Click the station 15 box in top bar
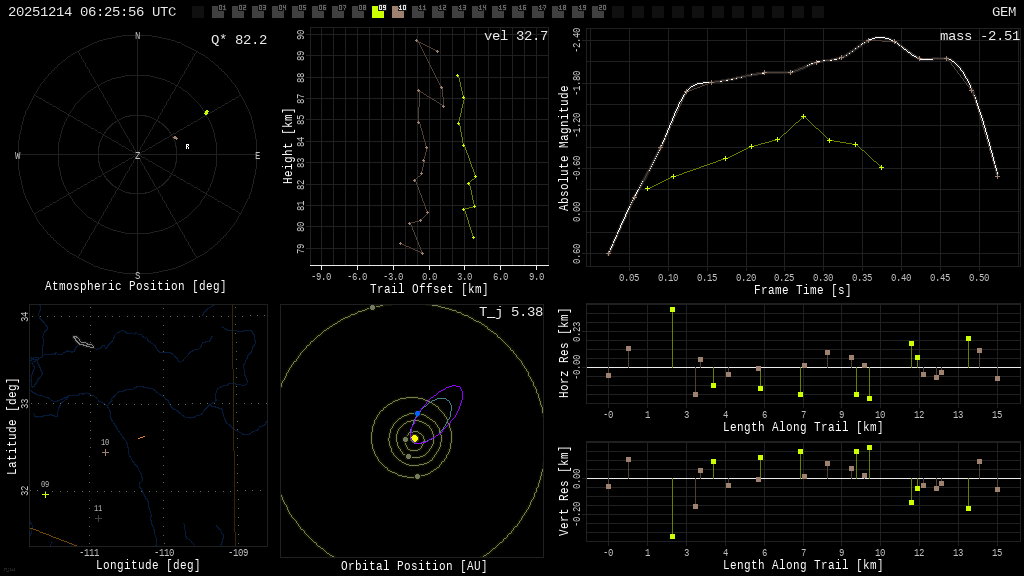The height and width of the screenshot is (576, 1024). pyautogui.click(x=498, y=12)
